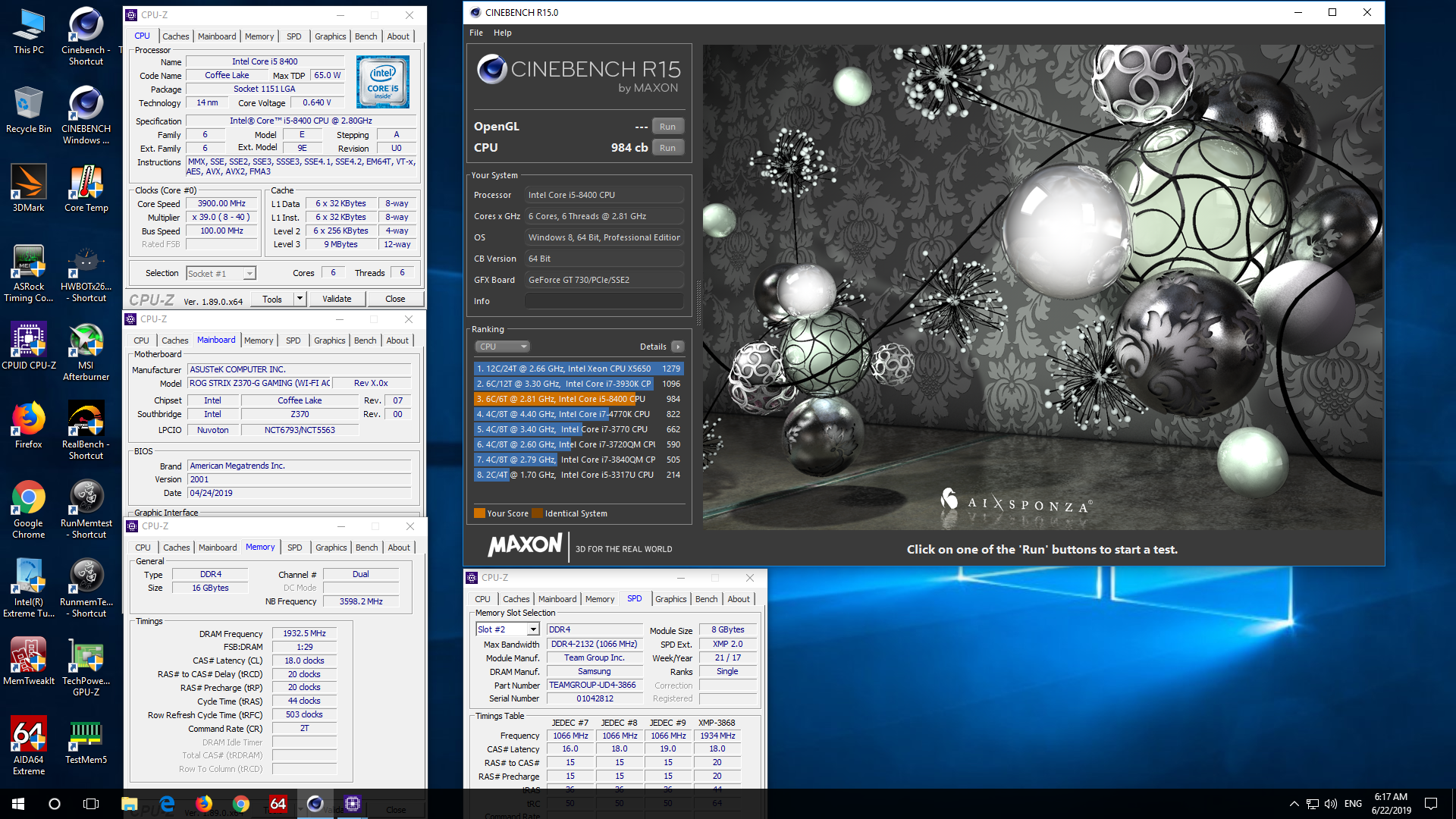Switch to Caches tab in top CPU-Z
This screenshot has height=819, width=1456.
176,36
